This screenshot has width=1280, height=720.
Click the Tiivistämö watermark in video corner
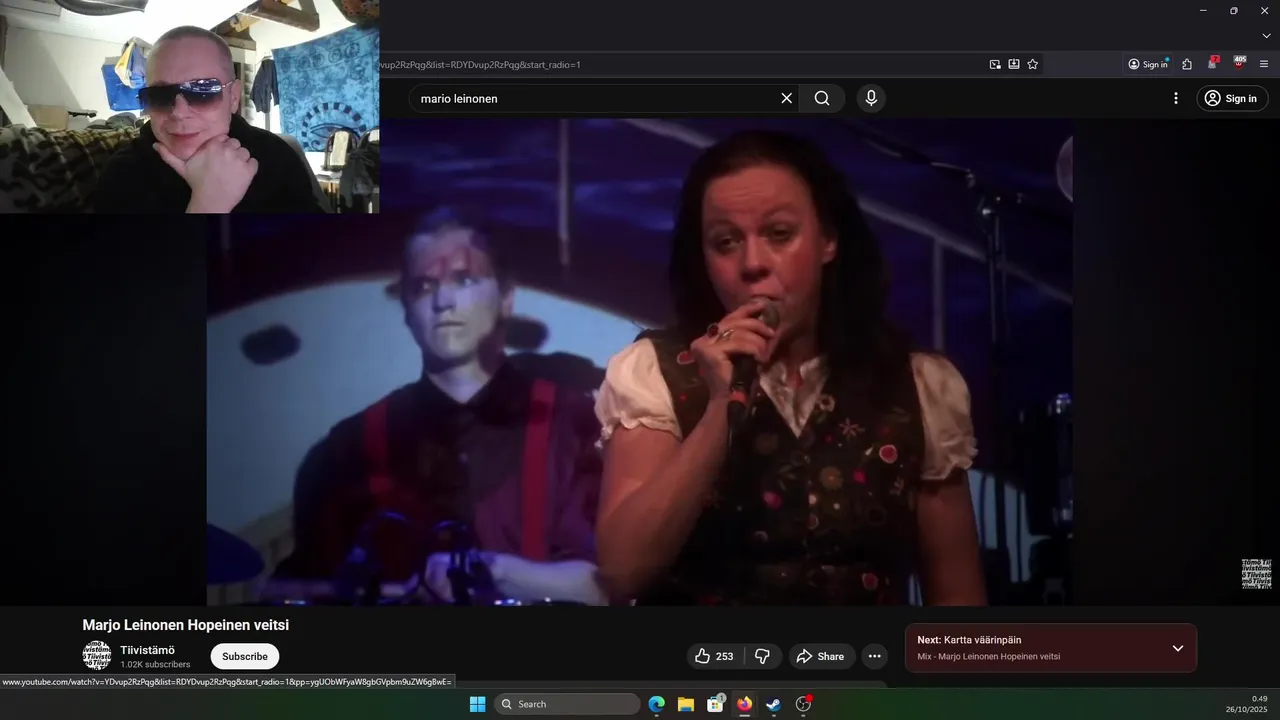(x=1256, y=574)
